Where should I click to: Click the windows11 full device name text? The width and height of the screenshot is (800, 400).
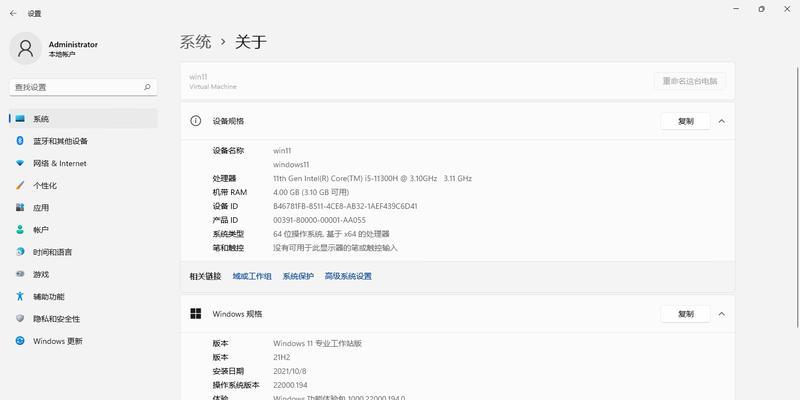tap(291, 165)
